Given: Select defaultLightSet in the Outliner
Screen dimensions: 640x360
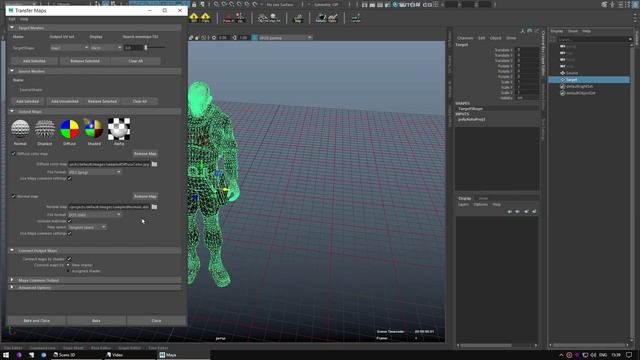Looking at the screenshot, I should tap(579, 87).
